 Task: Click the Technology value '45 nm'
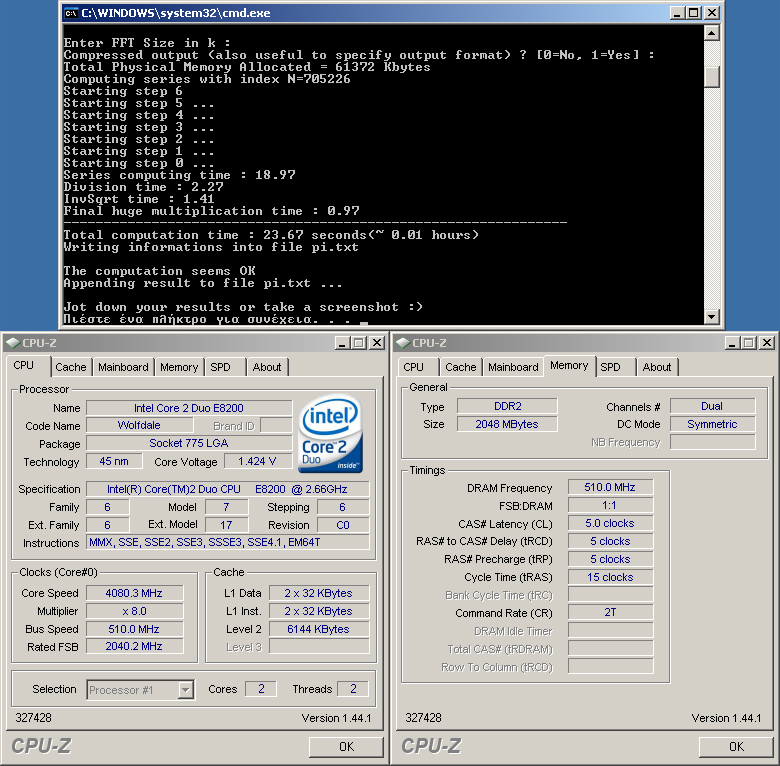[114, 461]
